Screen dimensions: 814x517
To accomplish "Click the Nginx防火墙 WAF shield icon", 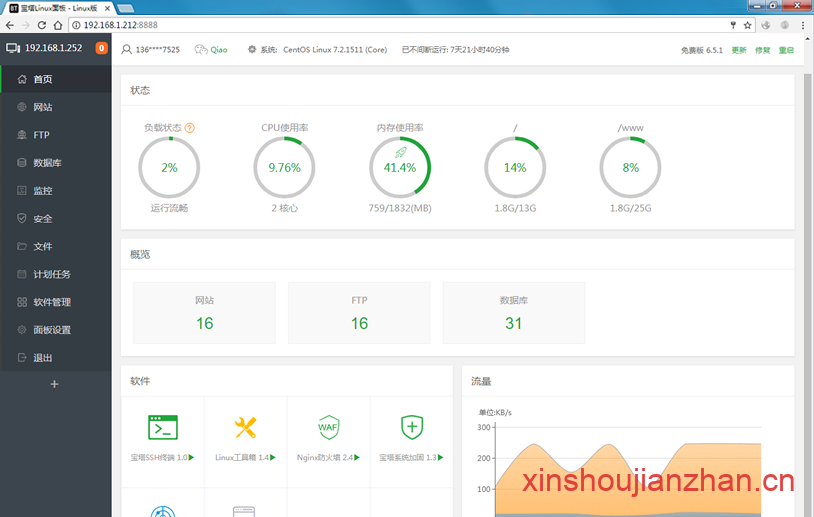I will [328, 428].
